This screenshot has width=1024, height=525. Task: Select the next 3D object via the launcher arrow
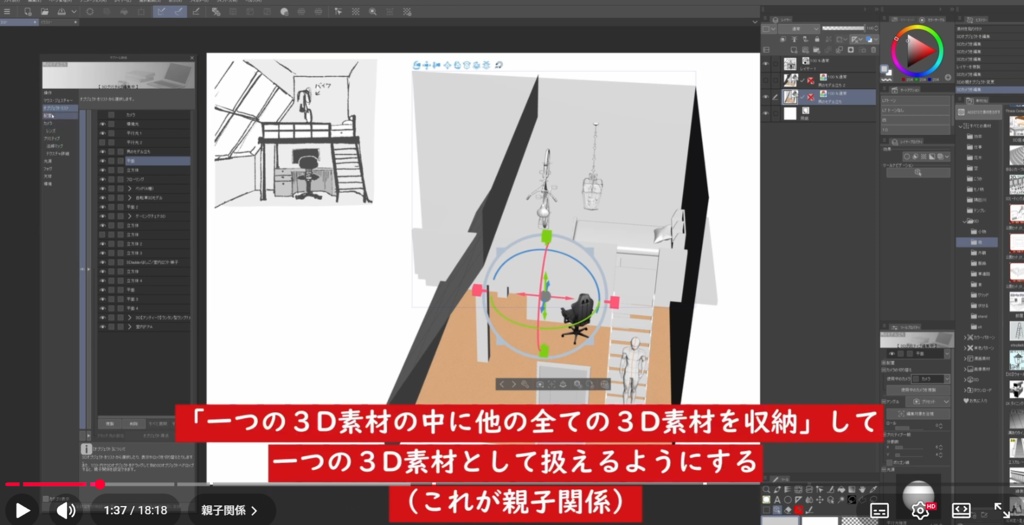(513, 385)
